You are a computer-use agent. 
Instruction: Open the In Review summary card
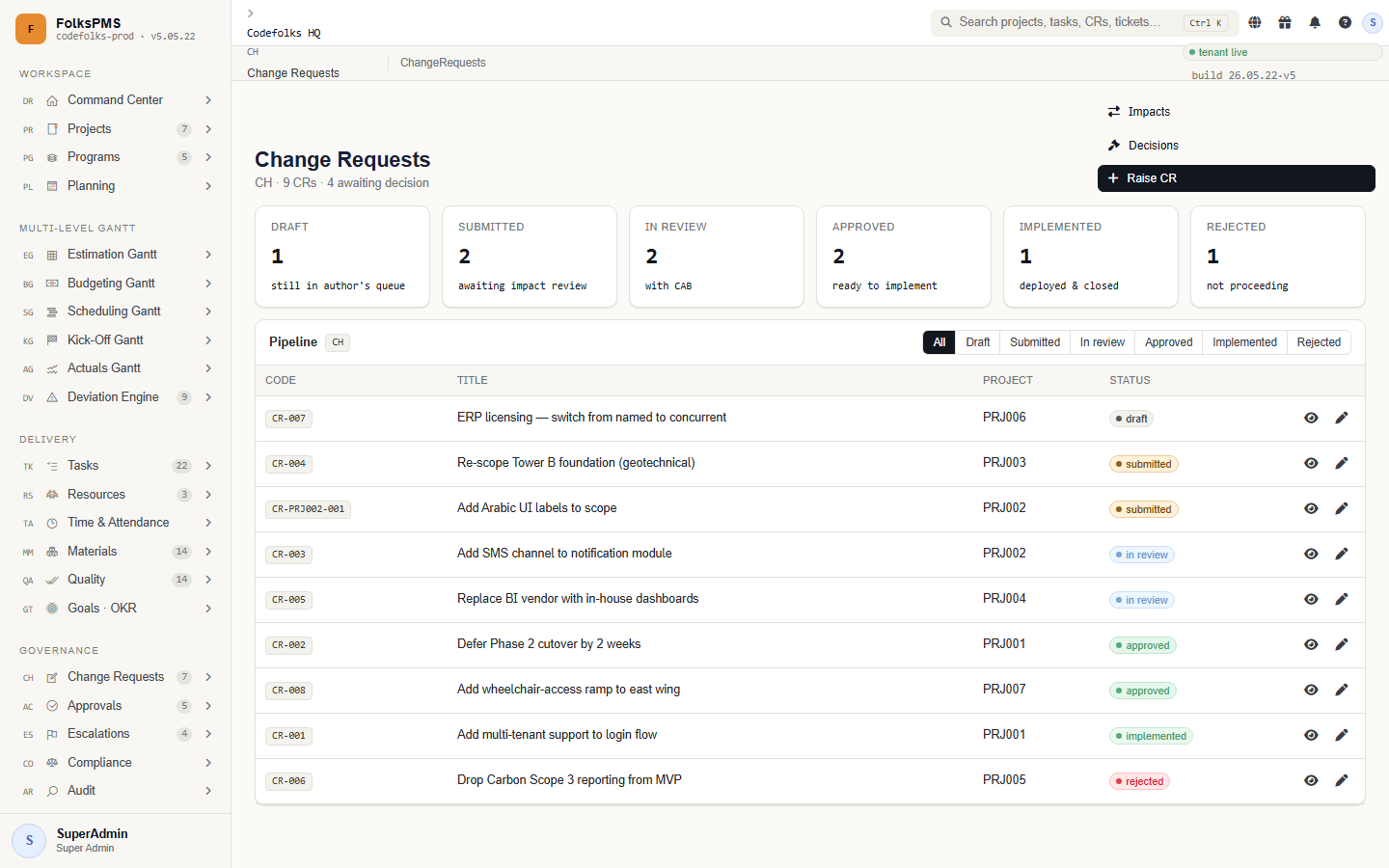pyautogui.click(x=717, y=257)
